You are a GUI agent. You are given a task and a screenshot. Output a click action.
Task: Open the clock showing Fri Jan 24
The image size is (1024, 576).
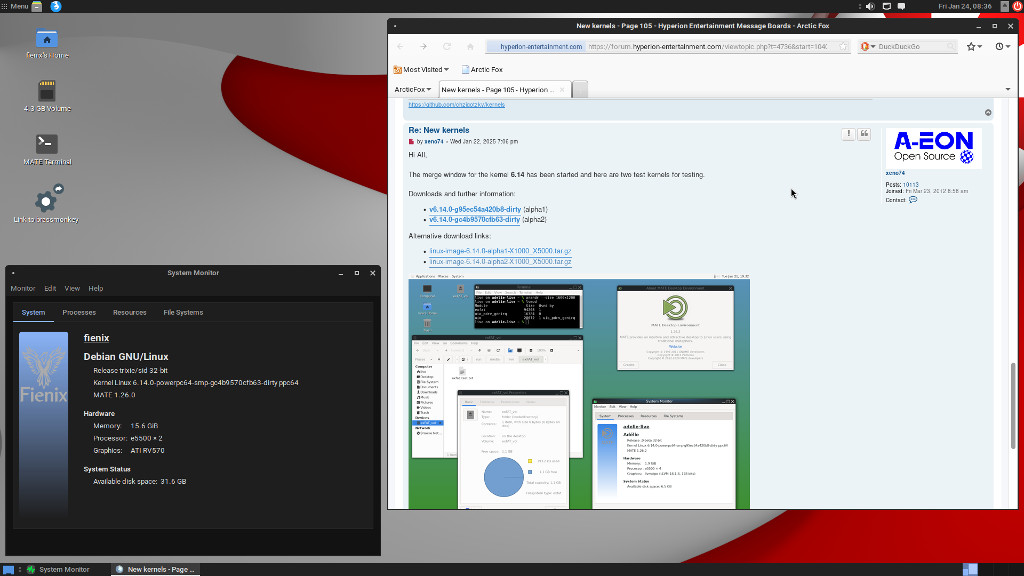pyautogui.click(x=965, y=7)
